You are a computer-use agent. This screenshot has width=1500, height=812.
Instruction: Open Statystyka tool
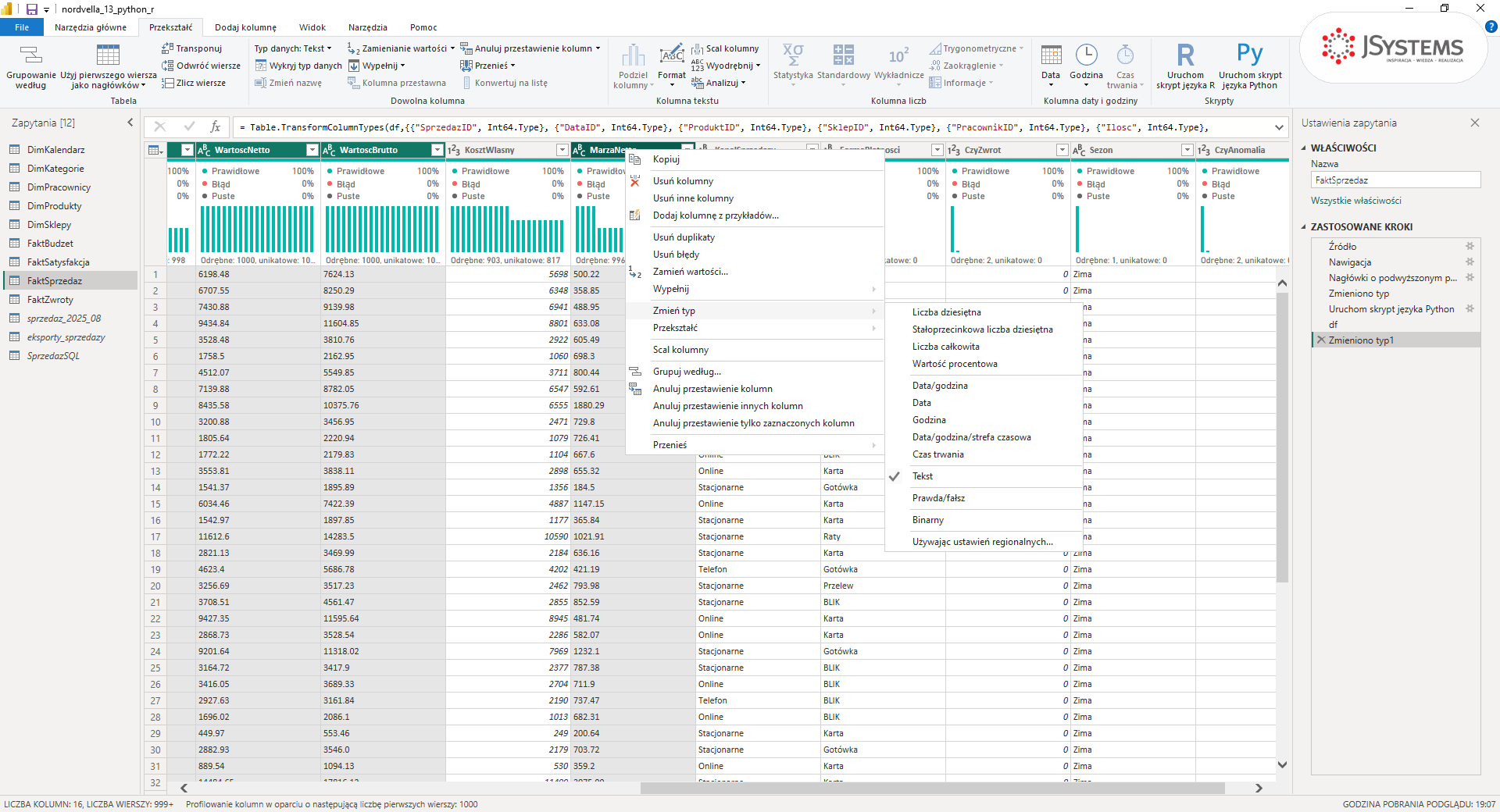(x=793, y=66)
